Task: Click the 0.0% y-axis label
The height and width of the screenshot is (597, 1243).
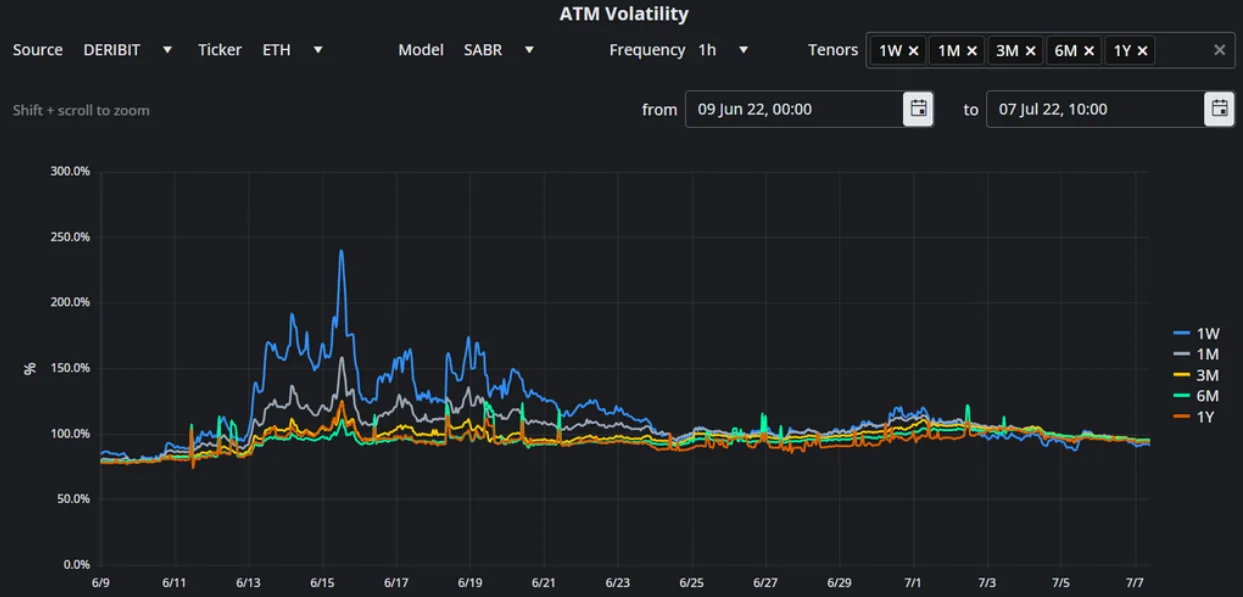Action: (76, 564)
